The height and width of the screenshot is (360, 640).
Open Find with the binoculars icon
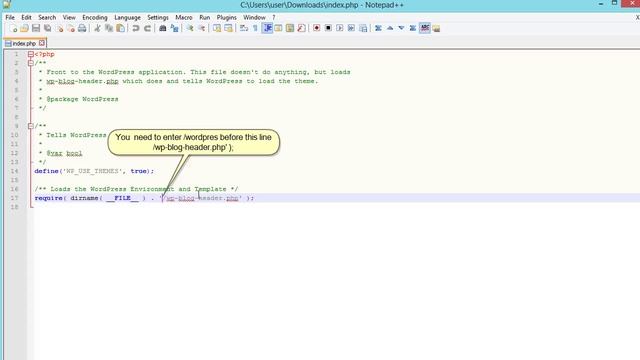tap(162, 28)
